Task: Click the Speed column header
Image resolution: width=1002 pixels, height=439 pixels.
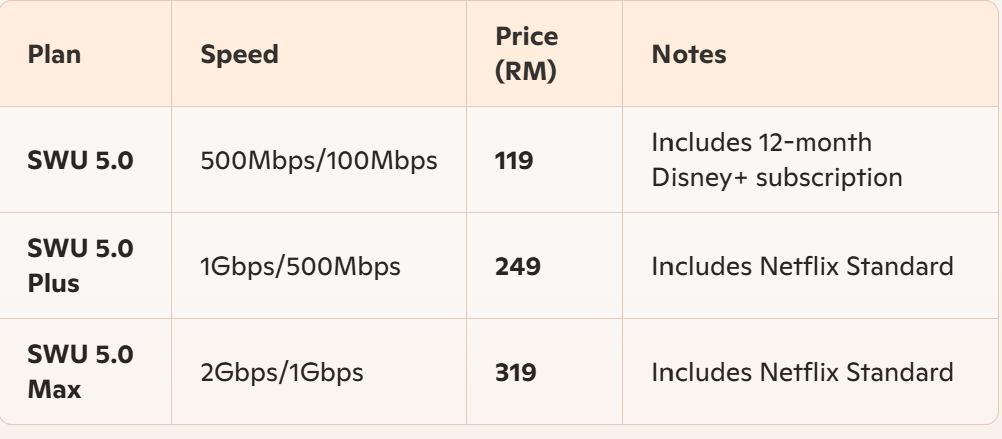Action: (x=240, y=54)
